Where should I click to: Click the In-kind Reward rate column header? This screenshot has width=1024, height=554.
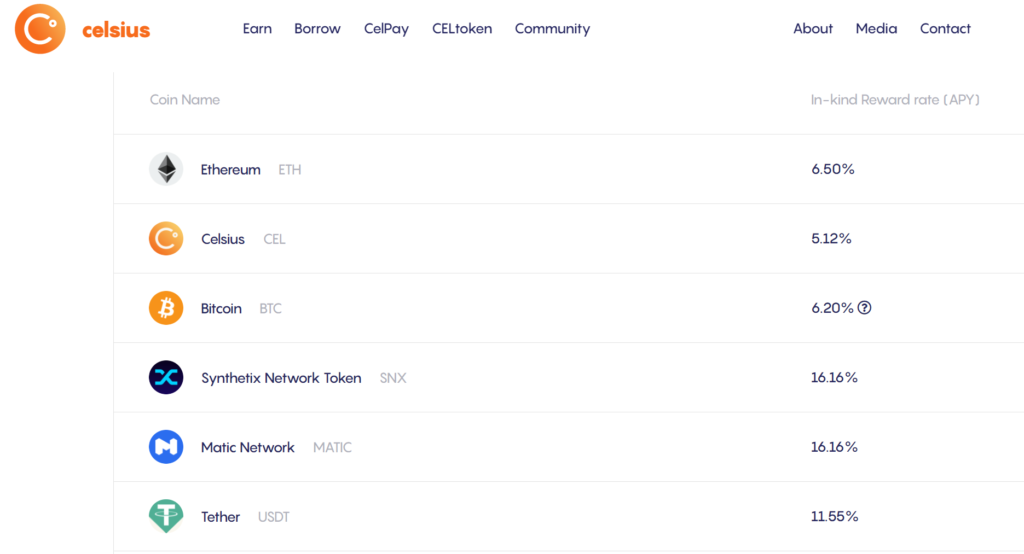[895, 100]
